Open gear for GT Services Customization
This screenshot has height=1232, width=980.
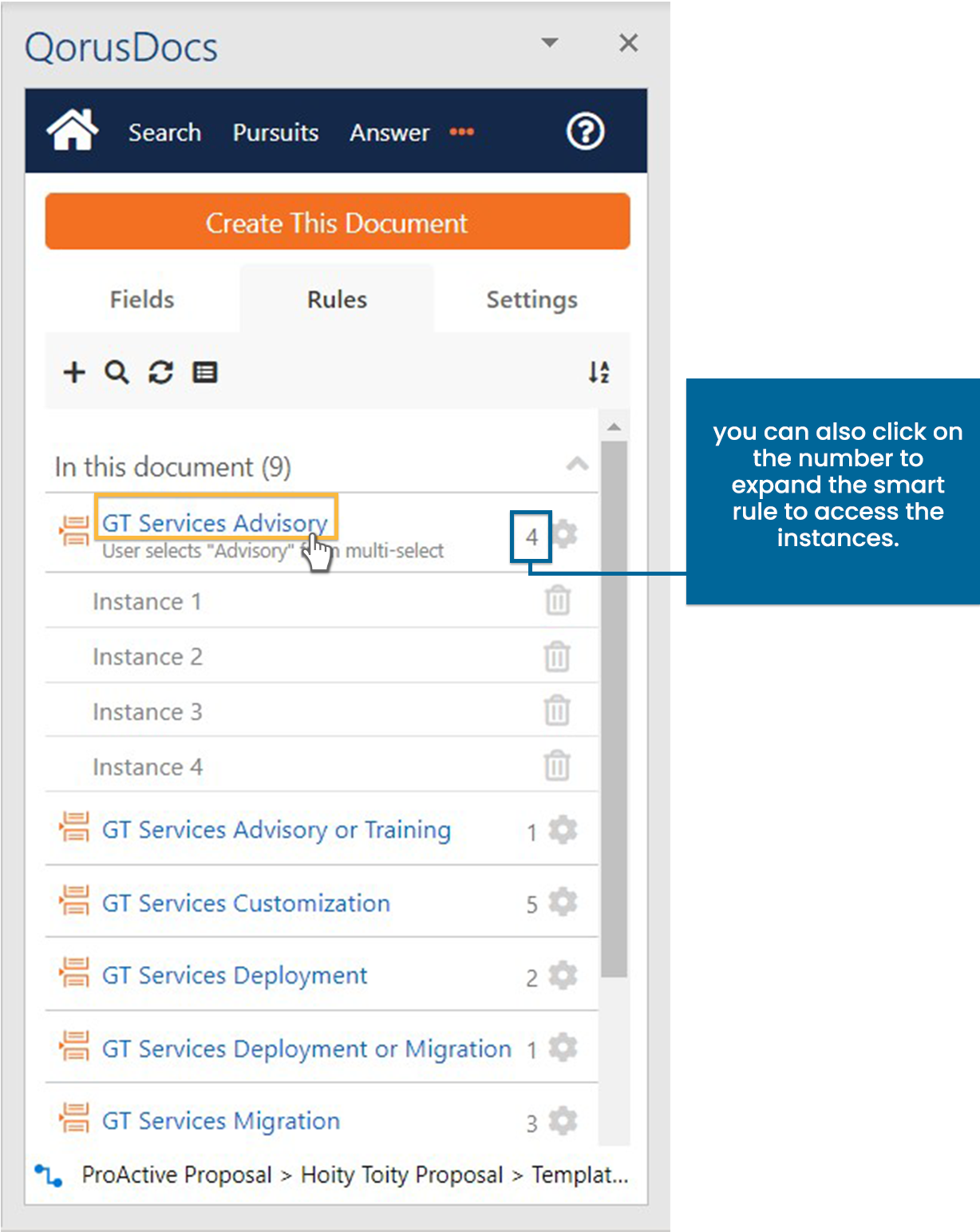point(563,902)
